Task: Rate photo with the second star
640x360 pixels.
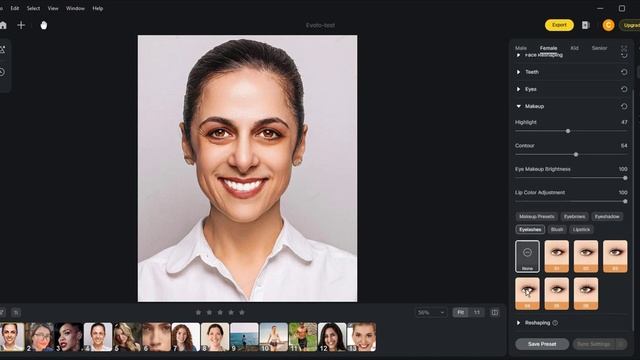Action: pos(209,312)
